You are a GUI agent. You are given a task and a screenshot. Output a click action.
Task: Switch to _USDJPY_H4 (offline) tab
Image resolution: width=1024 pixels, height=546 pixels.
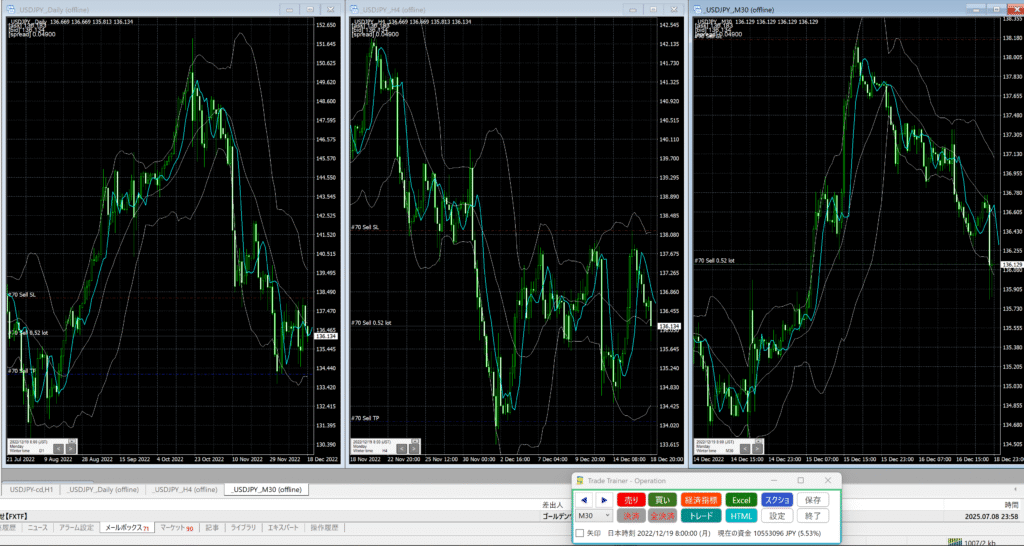coord(185,489)
